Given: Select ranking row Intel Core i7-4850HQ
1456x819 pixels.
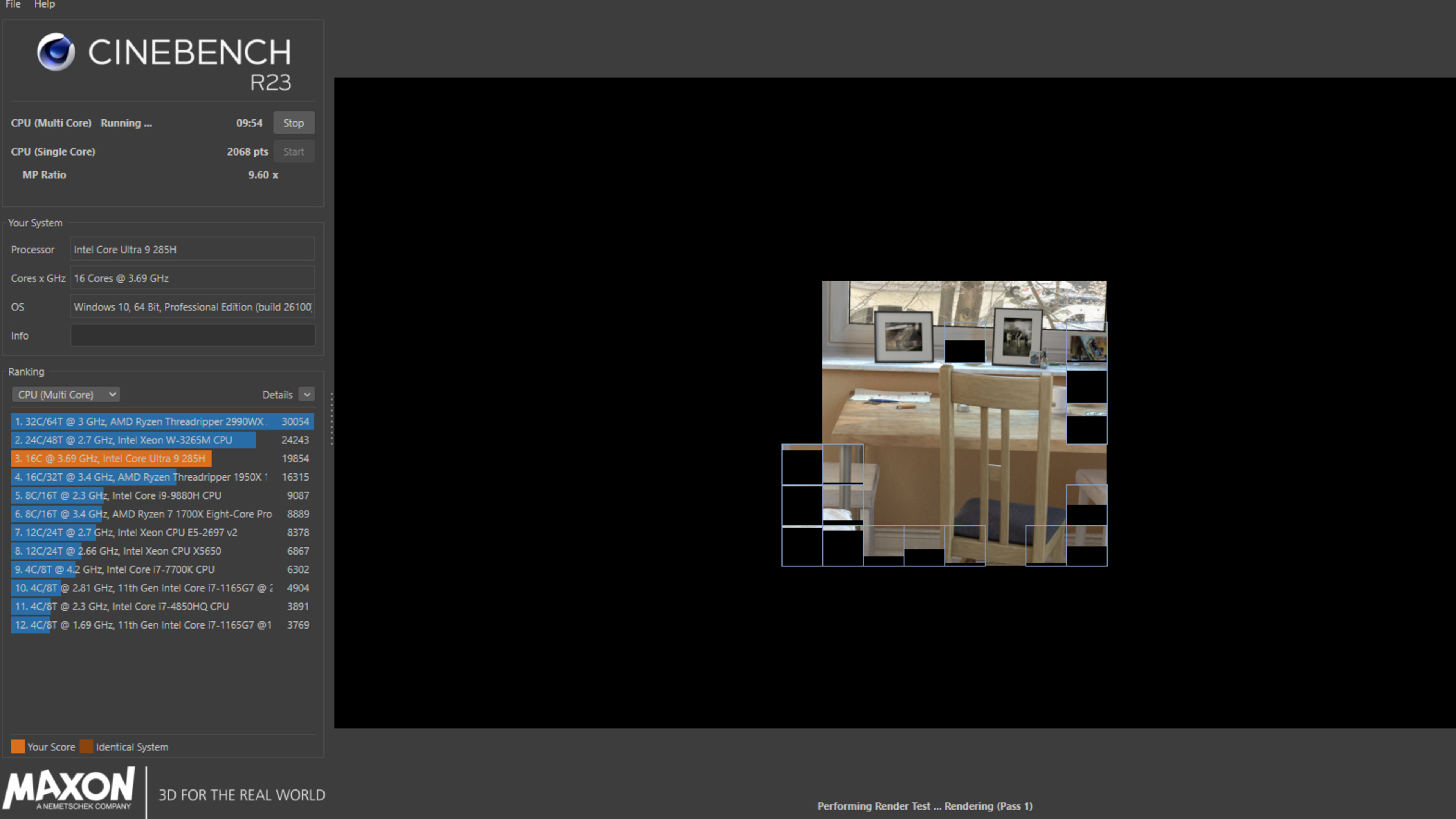Looking at the screenshot, I should pos(162,606).
